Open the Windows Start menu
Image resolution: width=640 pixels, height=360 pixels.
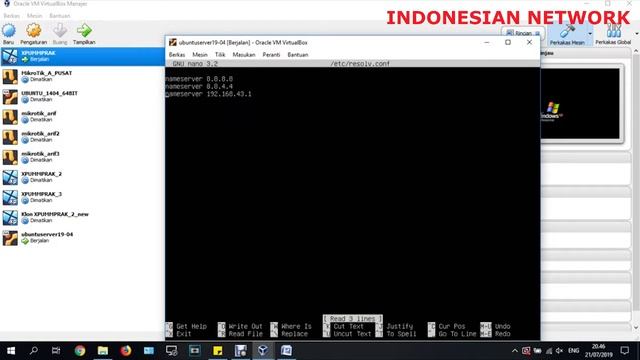11,351
